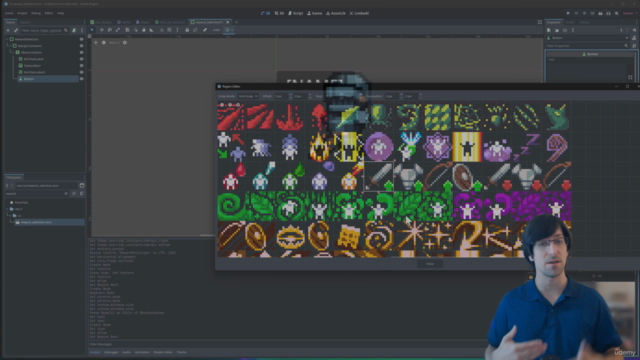Select the flame sprite in Region Editor
The height and width of the screenshot is (360, 640).
pyautogui.click(x=319, y=147)
